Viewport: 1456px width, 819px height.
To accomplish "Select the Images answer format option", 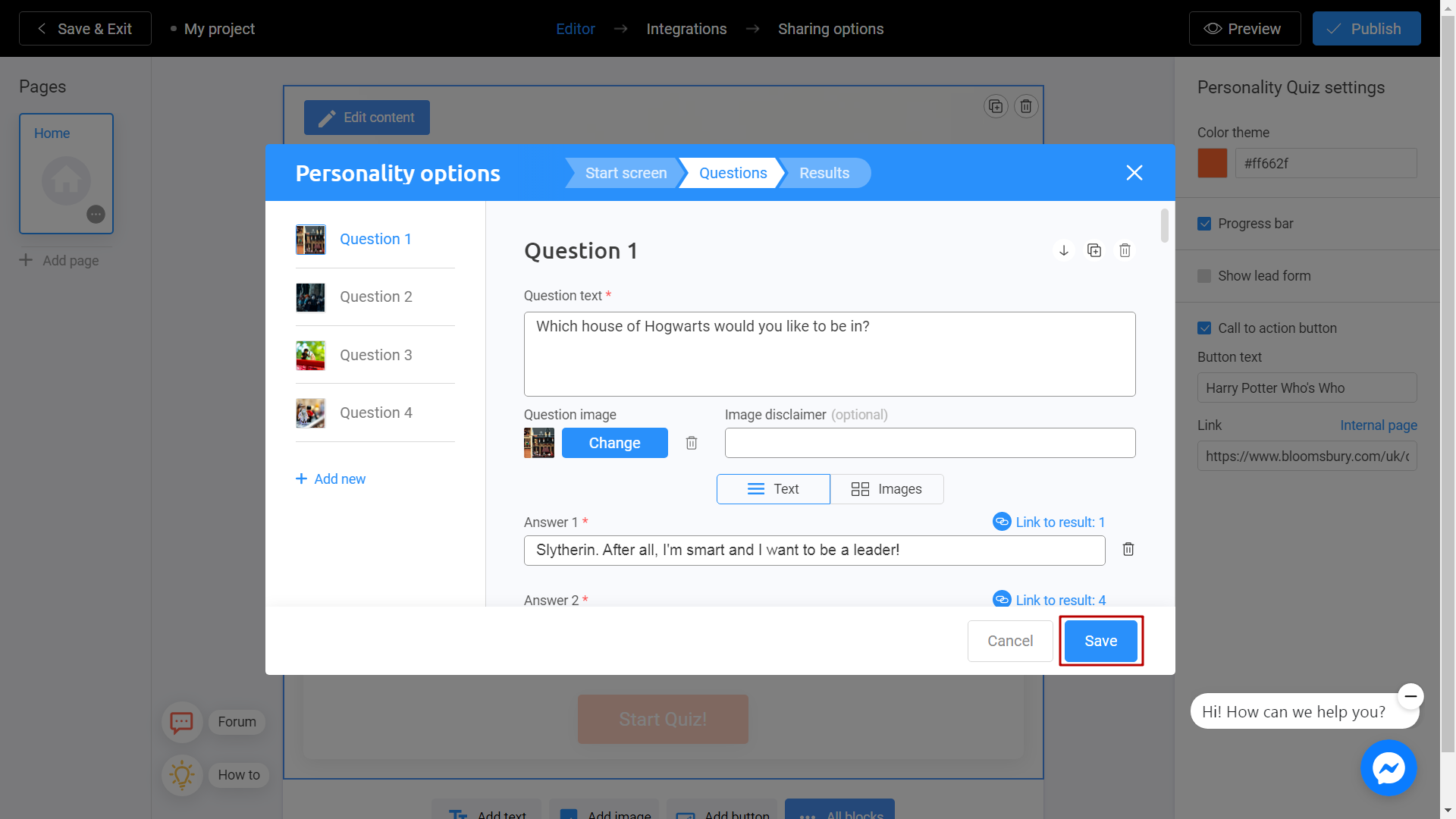I will (x=887, y=489).
